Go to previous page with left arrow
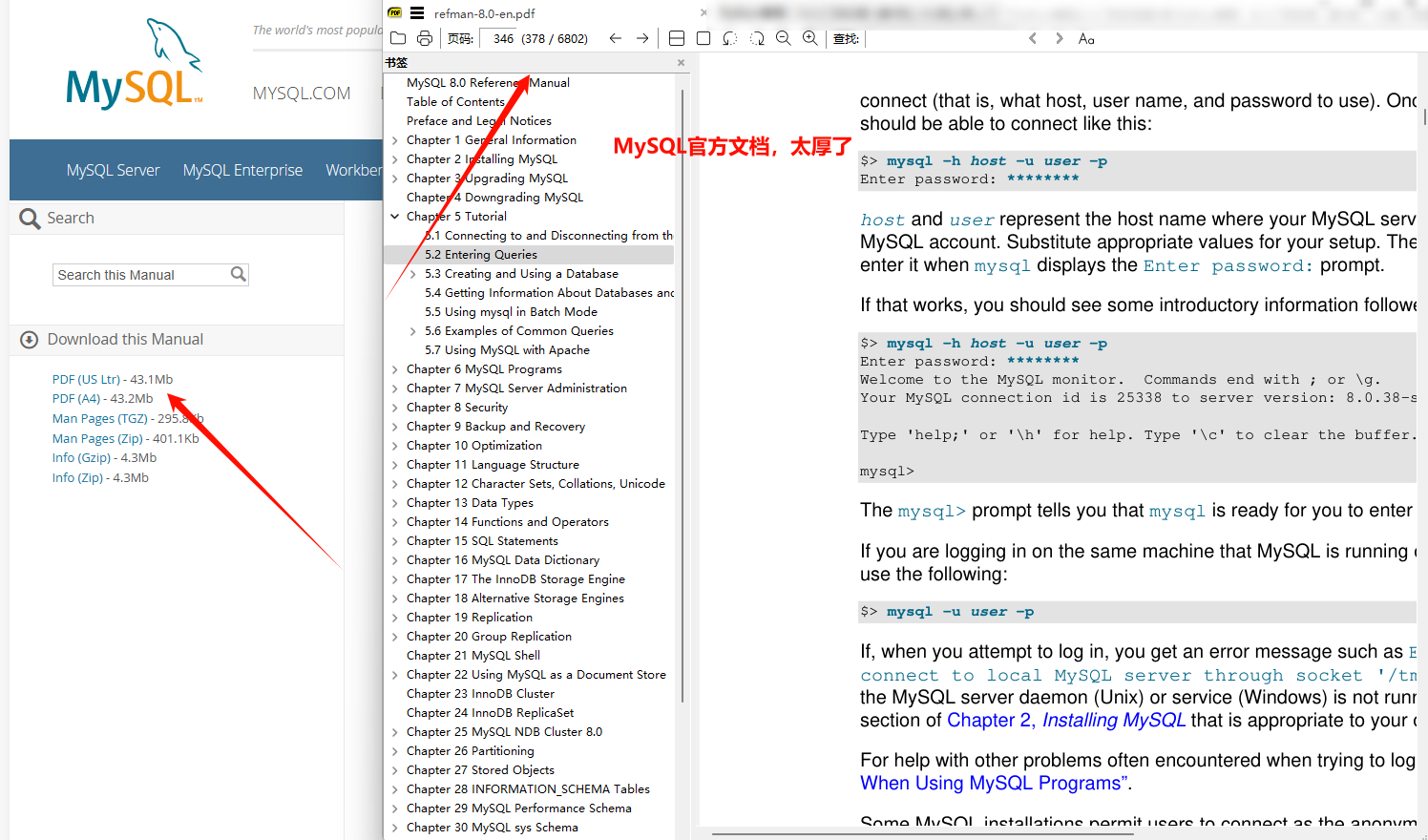The width and height of the screenshot is (1428, 840). (616, 38)
